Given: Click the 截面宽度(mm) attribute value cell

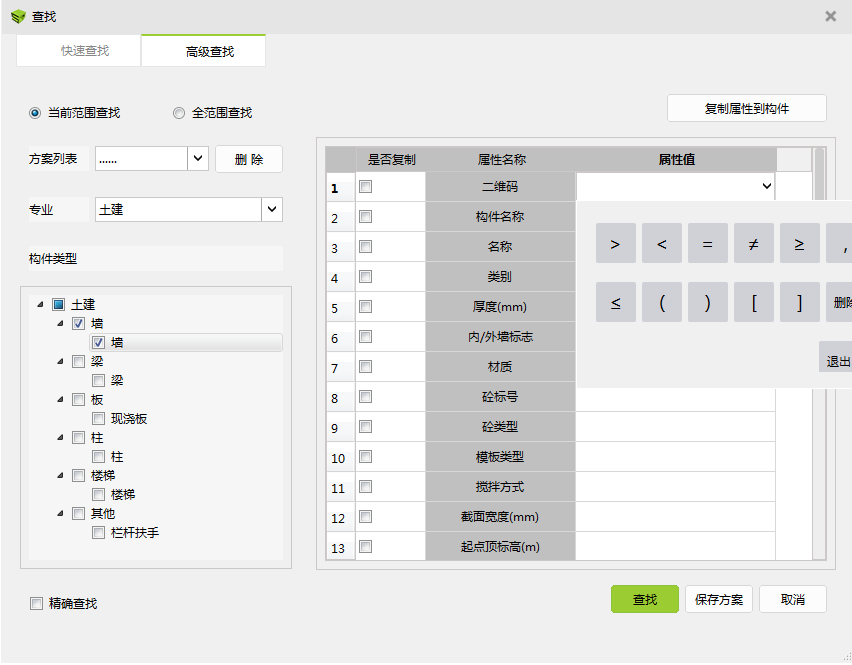Looking at the screenshot, I should [x=675, y=517].
